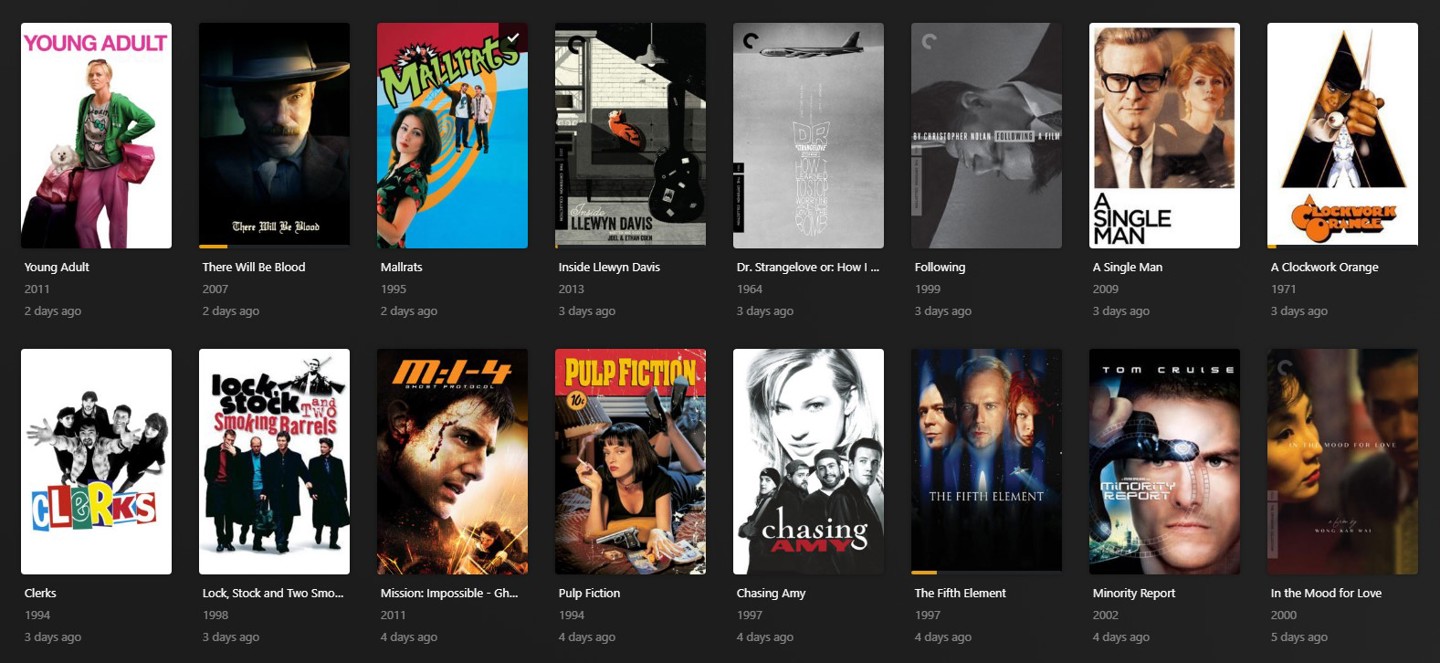This screenshot has width=1440, height=663.
Task: Open the "Inside Llewyn Davis" title link
Action: 609,267
